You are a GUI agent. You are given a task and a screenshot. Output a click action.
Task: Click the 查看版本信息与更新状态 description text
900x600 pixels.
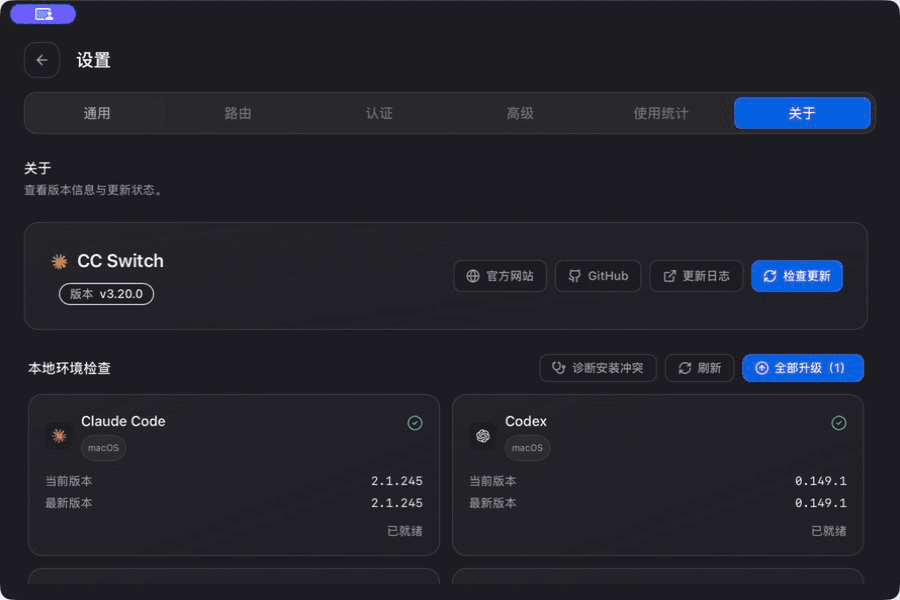[x=92, y=190]
